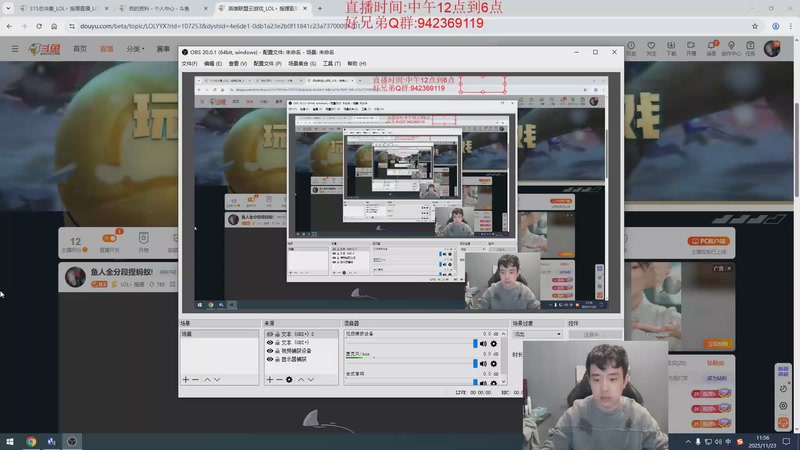Viewport: 800px width, 450px height.
Task: Open 直播 link on Douyu nav bar
Action: point(106,49)
